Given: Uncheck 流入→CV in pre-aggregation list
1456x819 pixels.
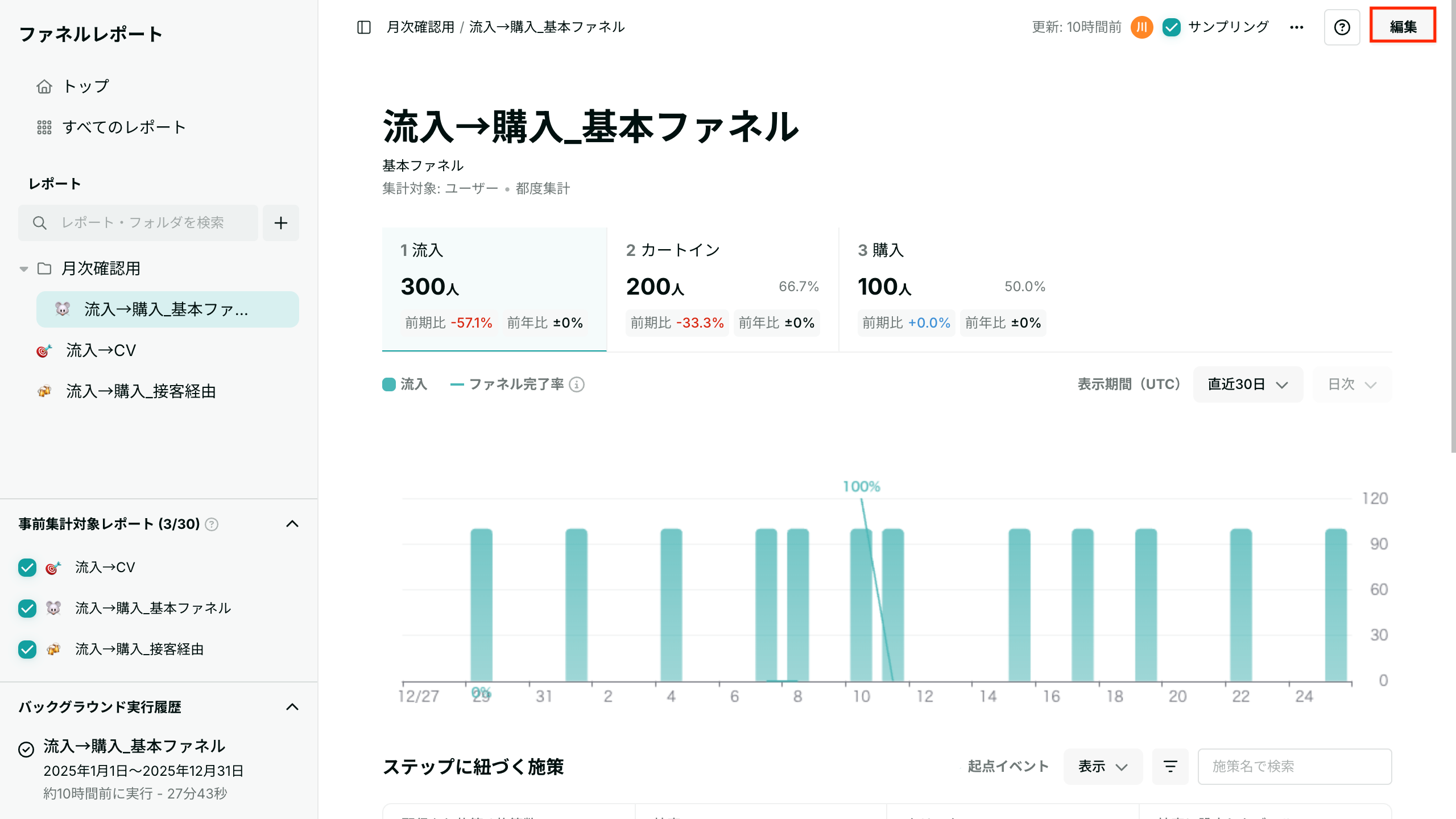Looking at the screenshot, I should coord(27,568).
